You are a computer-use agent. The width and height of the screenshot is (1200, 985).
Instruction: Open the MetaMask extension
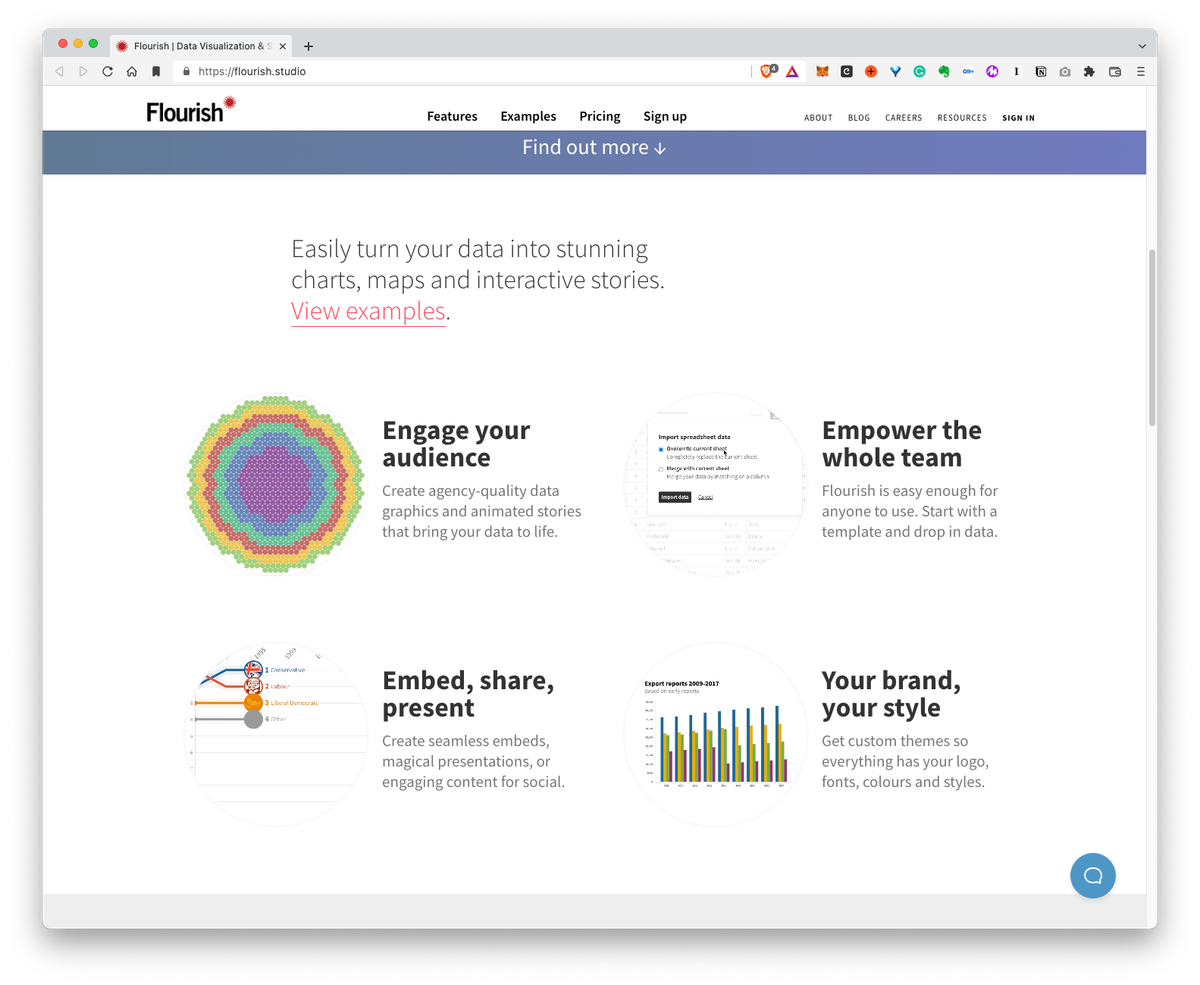823,71
